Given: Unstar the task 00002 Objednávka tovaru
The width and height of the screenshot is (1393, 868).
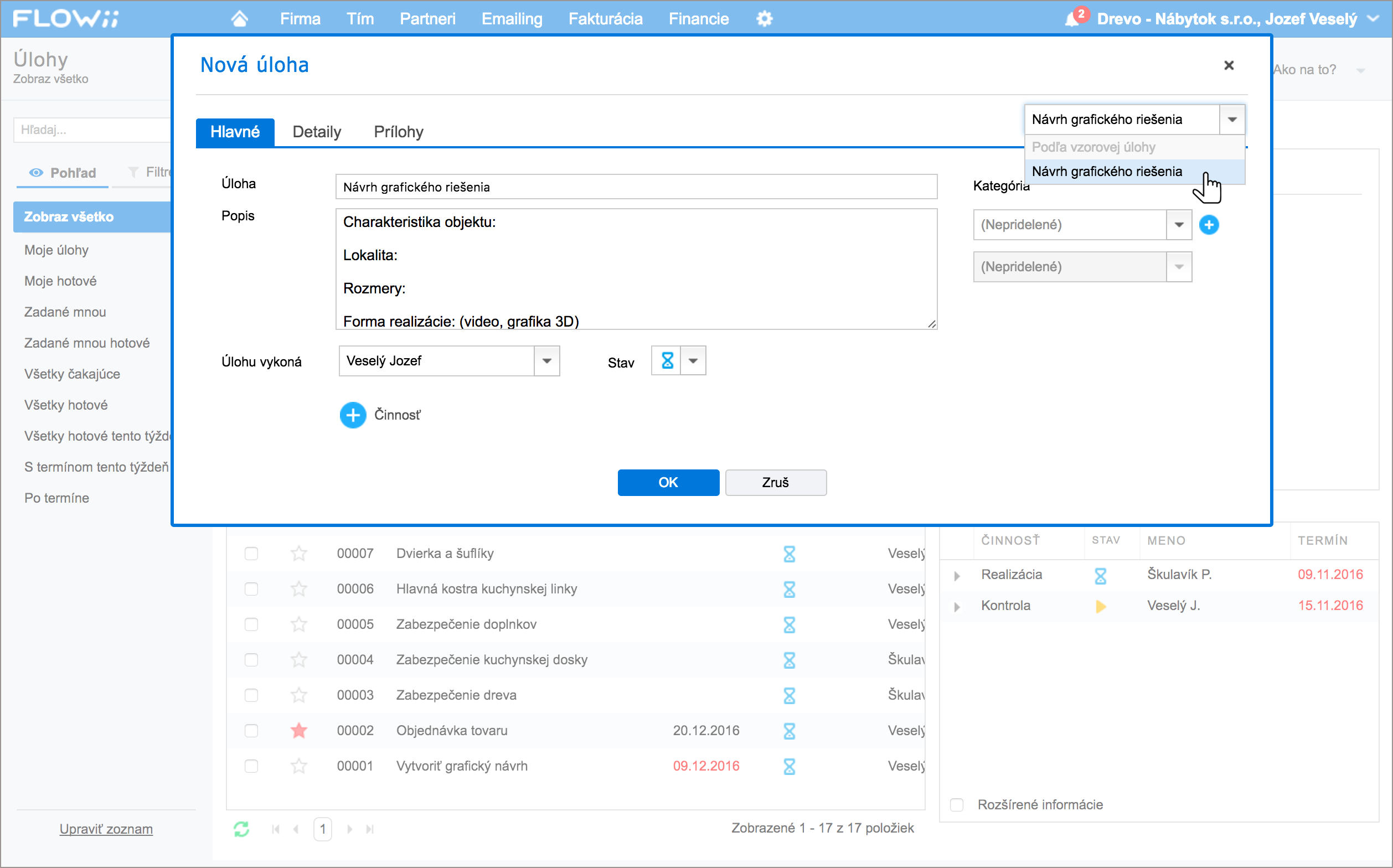Looking at the screenshot, I should pos(298,730).
